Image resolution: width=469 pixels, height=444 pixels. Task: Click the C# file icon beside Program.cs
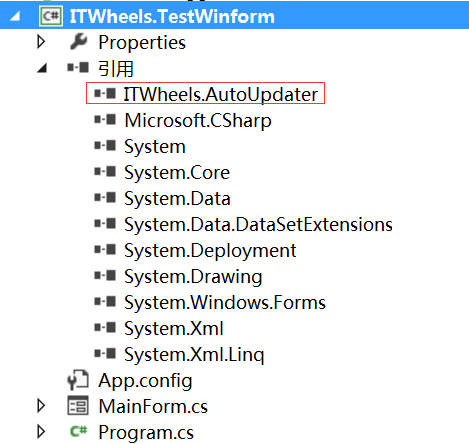(x=79, y=431)
